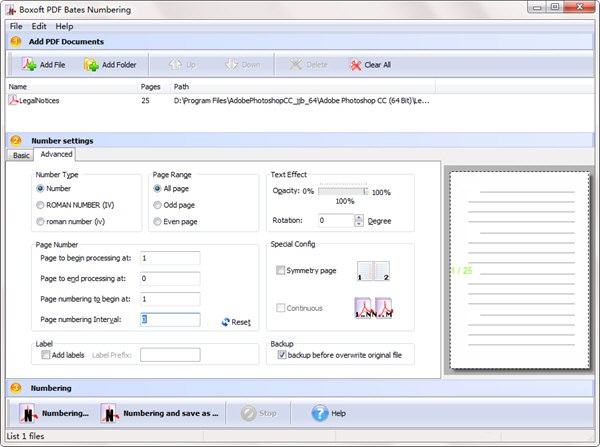Click the Reset refresh arrows icon

226,322
